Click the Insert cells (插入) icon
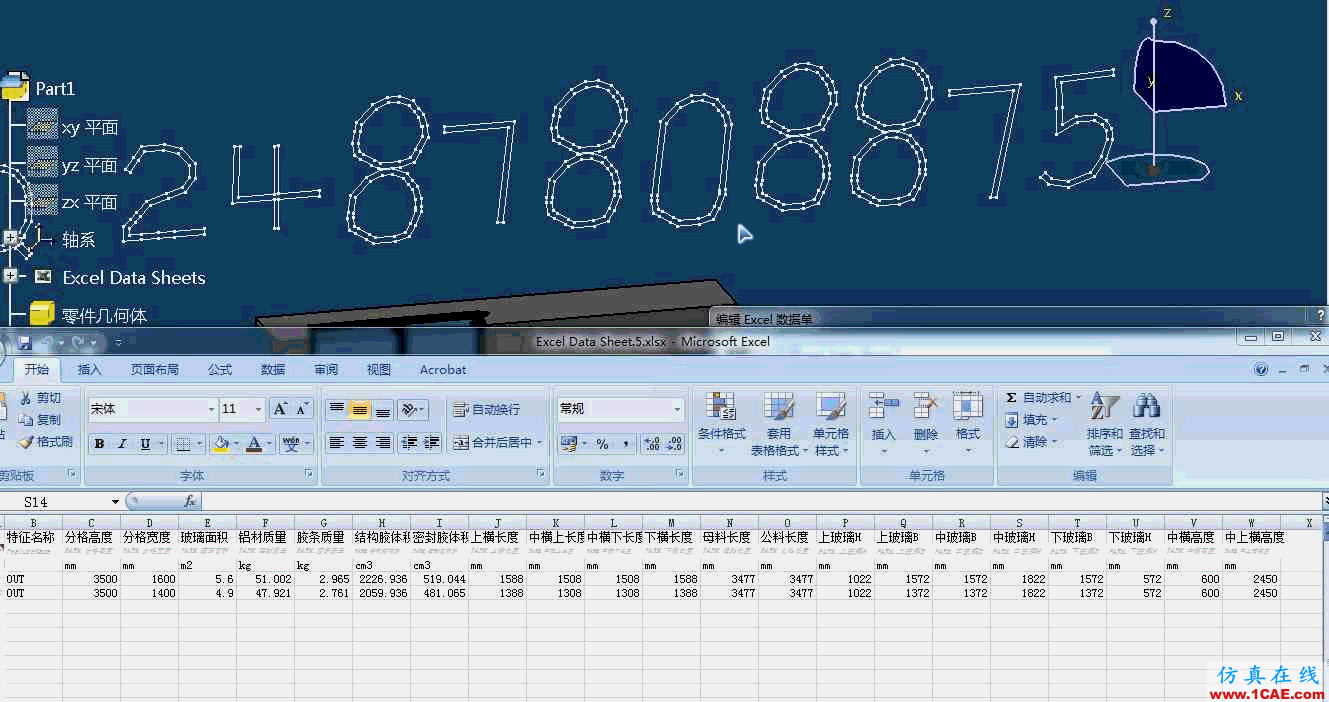1329x702 pixels. point(884,408)
